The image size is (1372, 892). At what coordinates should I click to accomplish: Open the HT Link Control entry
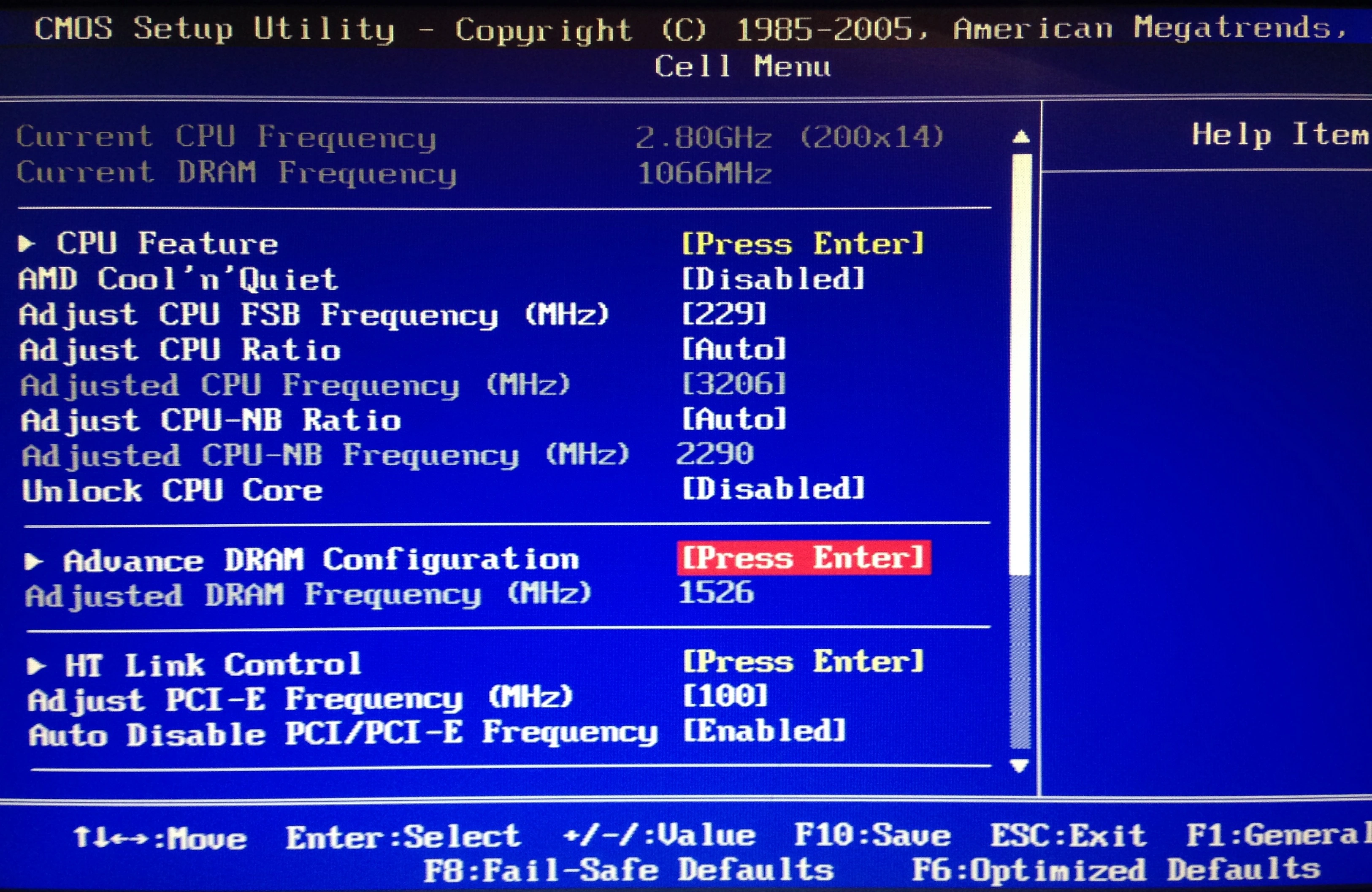pyautogui.click(x=213, y=665)
